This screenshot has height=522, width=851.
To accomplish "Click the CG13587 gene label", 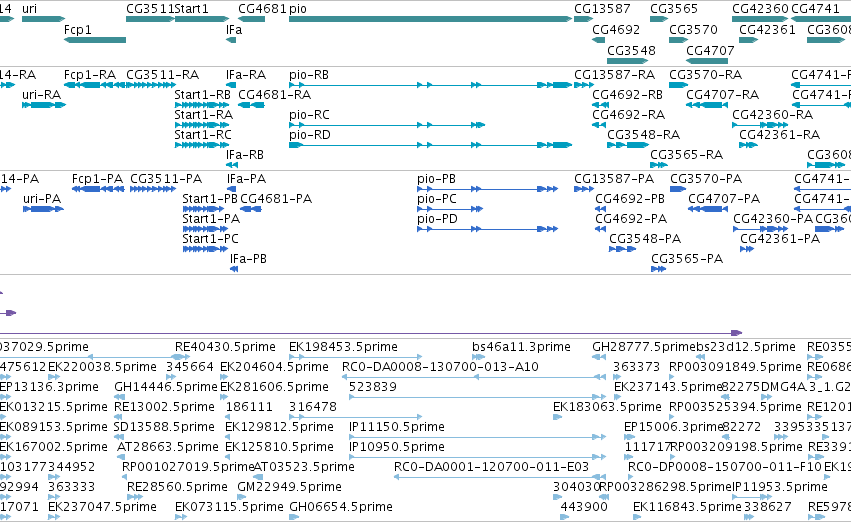I will tap(602, 9).
